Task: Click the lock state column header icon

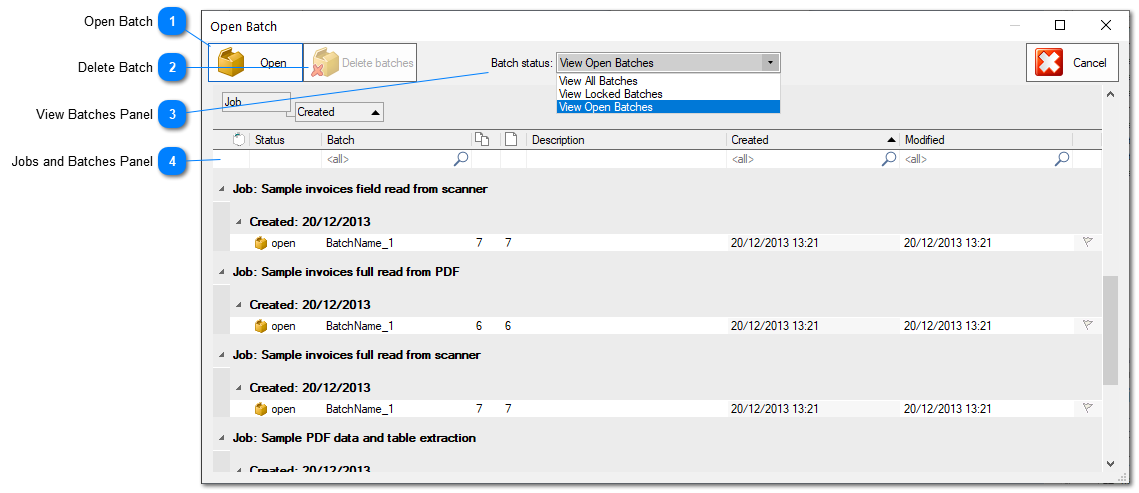Action: point(239,140)
